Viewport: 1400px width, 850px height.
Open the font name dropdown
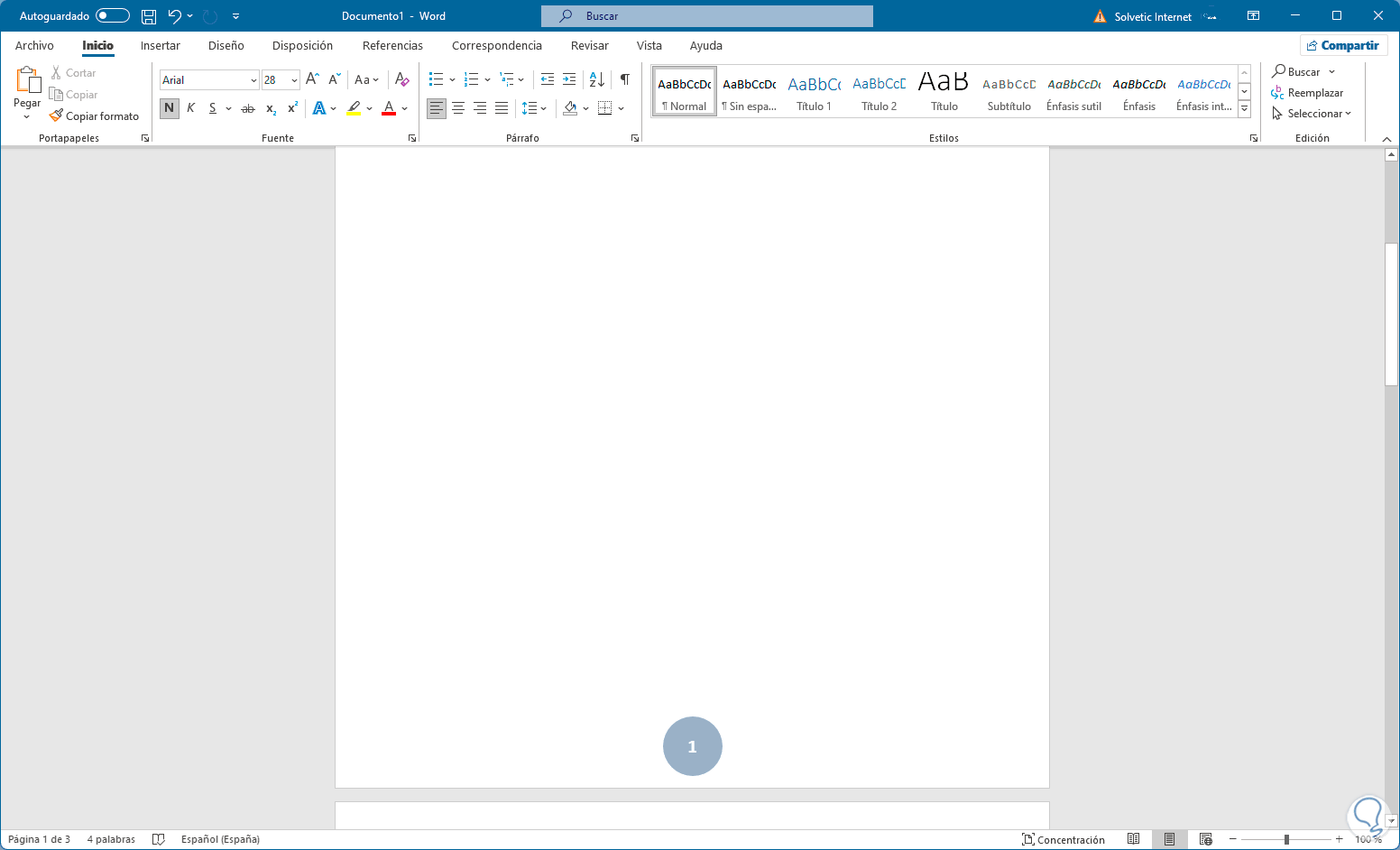point(253,80)
